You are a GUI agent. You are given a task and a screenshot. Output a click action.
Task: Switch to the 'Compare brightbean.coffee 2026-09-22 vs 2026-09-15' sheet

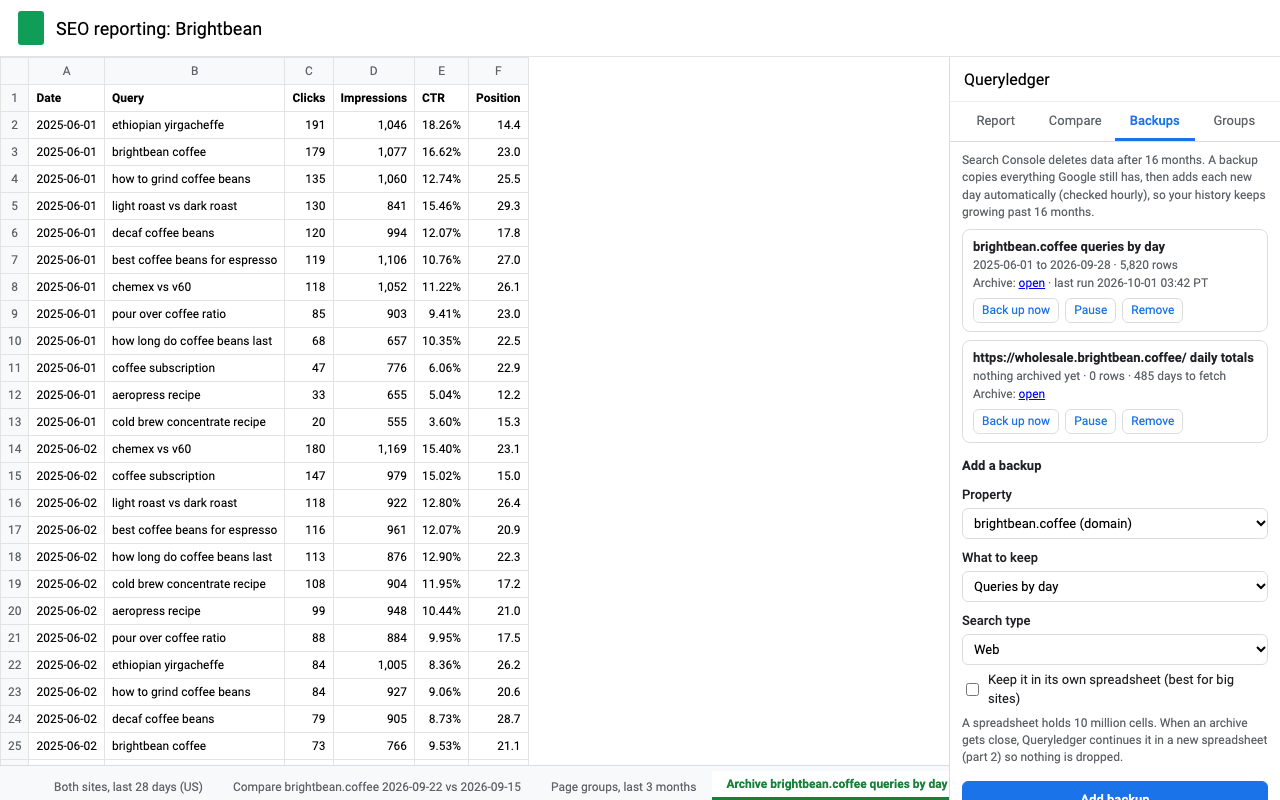point(377,786)
